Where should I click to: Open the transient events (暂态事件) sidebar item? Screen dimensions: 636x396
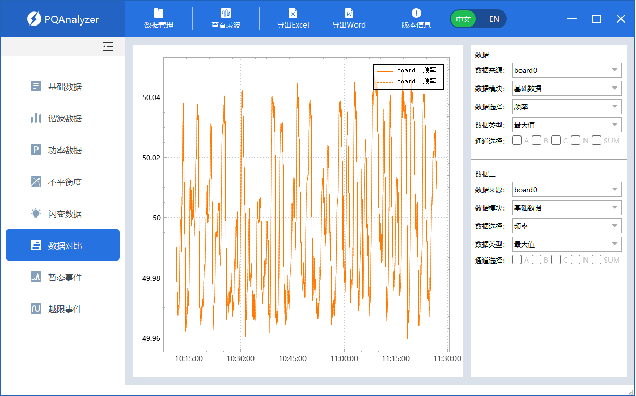click(x=63, y=277)
